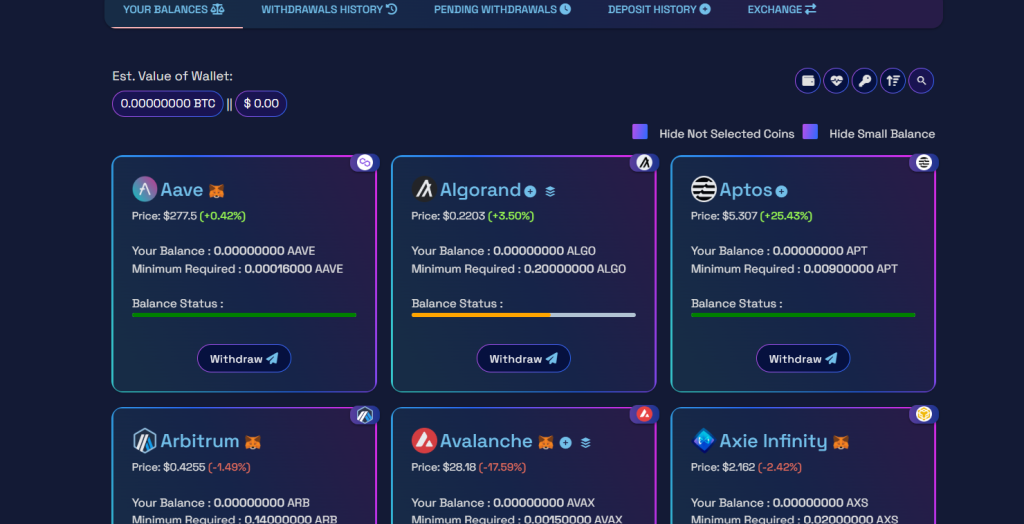This screenshot has width=1024, height=524.
Task: Click the MetaMask fox next to Aave
Action: point(216,191)
